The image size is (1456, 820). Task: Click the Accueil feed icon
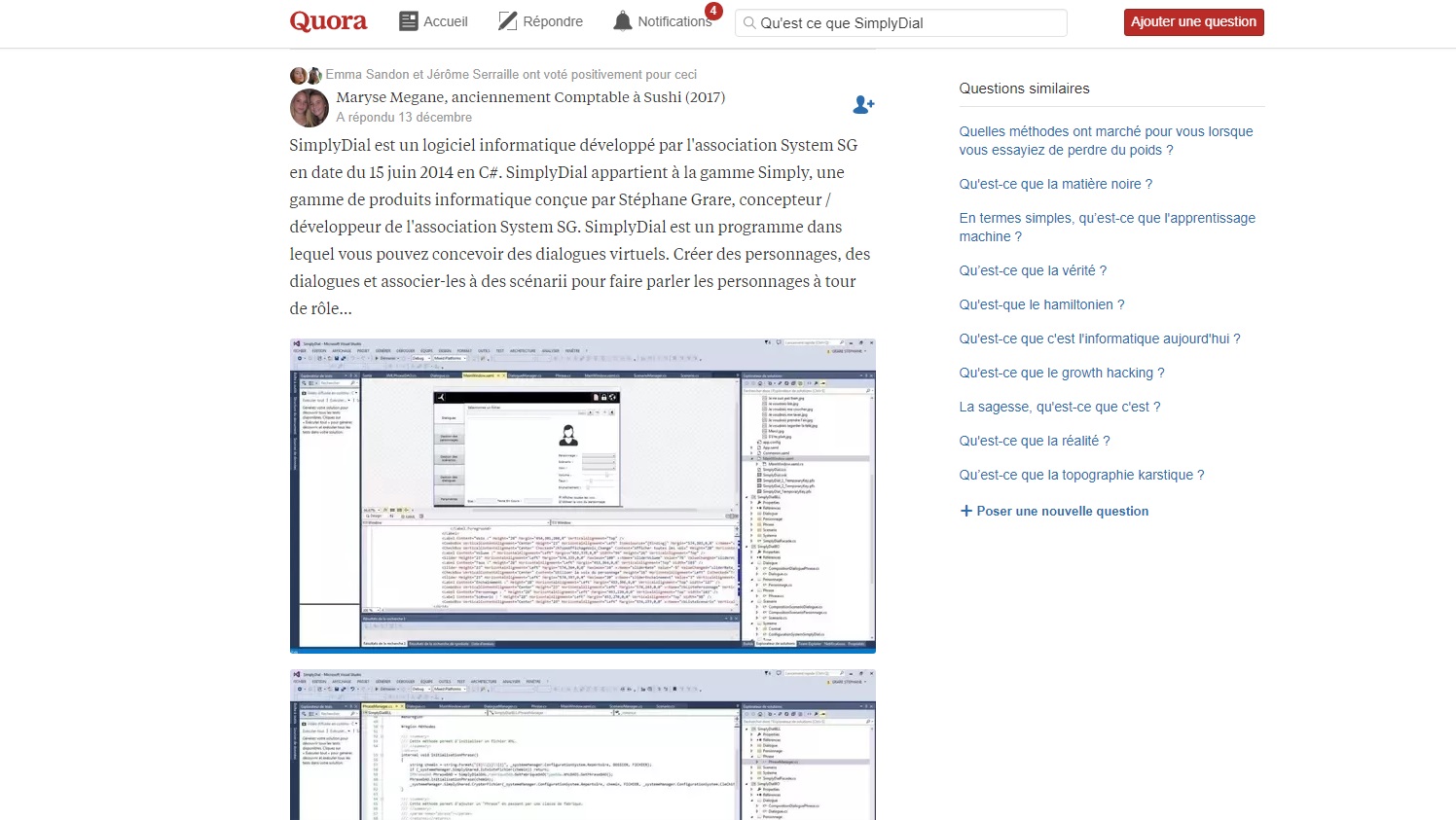[409, 21]
